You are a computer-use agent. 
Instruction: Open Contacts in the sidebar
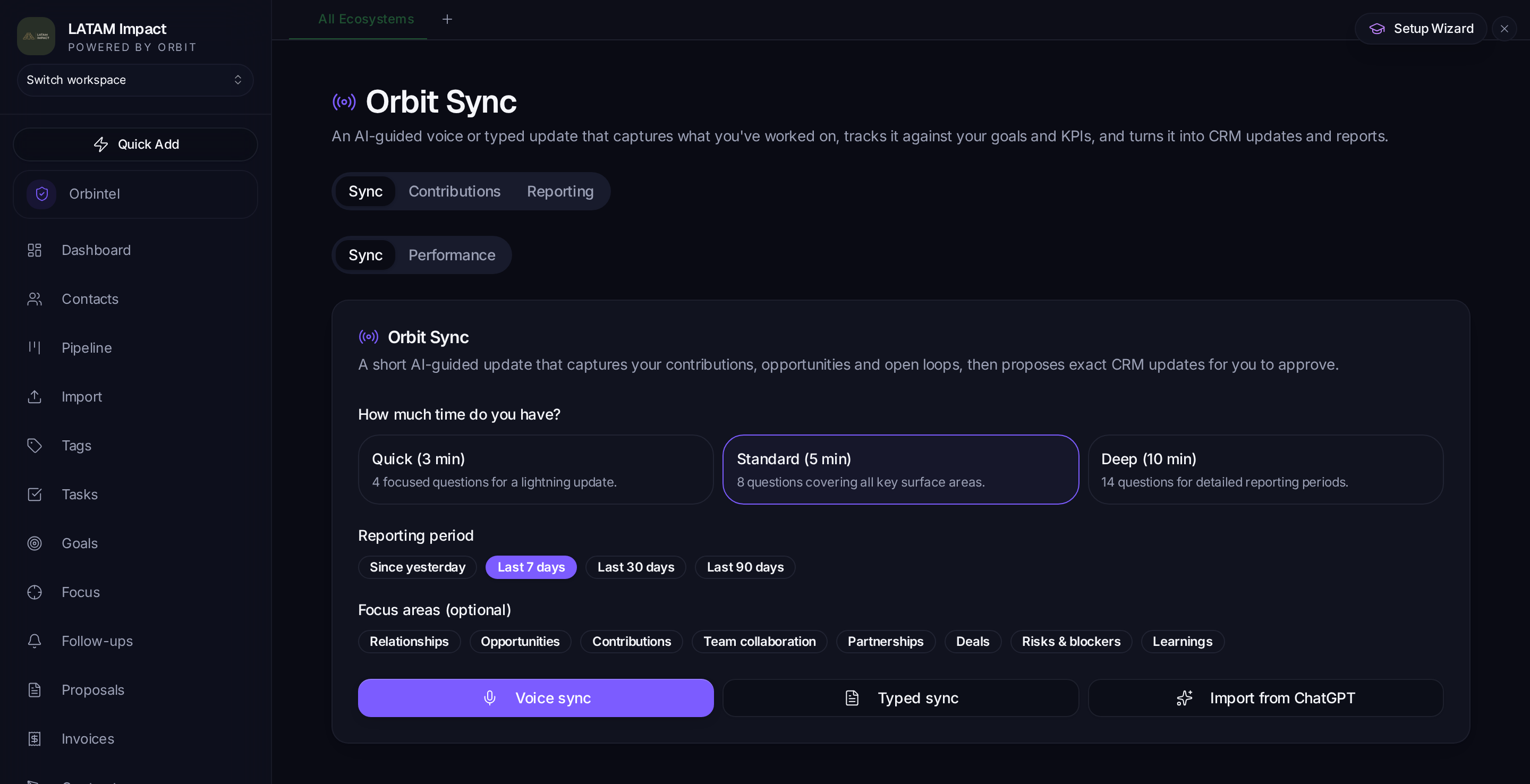[135, 299]
